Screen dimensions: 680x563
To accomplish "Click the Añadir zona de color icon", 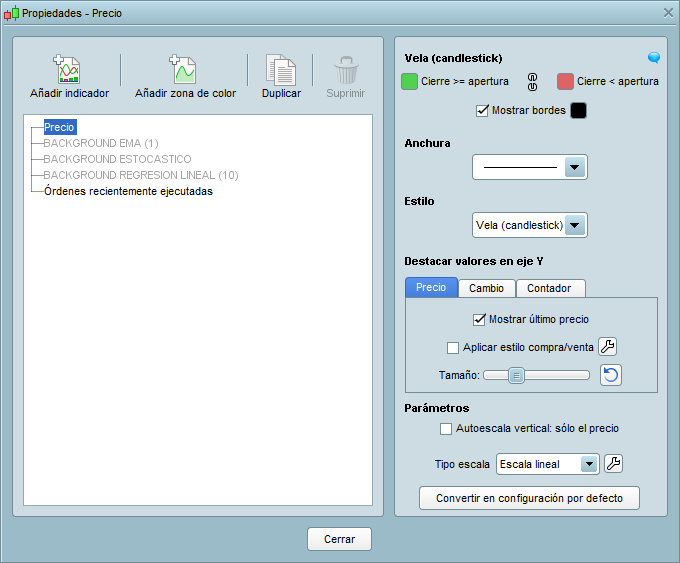I will 183,69.
